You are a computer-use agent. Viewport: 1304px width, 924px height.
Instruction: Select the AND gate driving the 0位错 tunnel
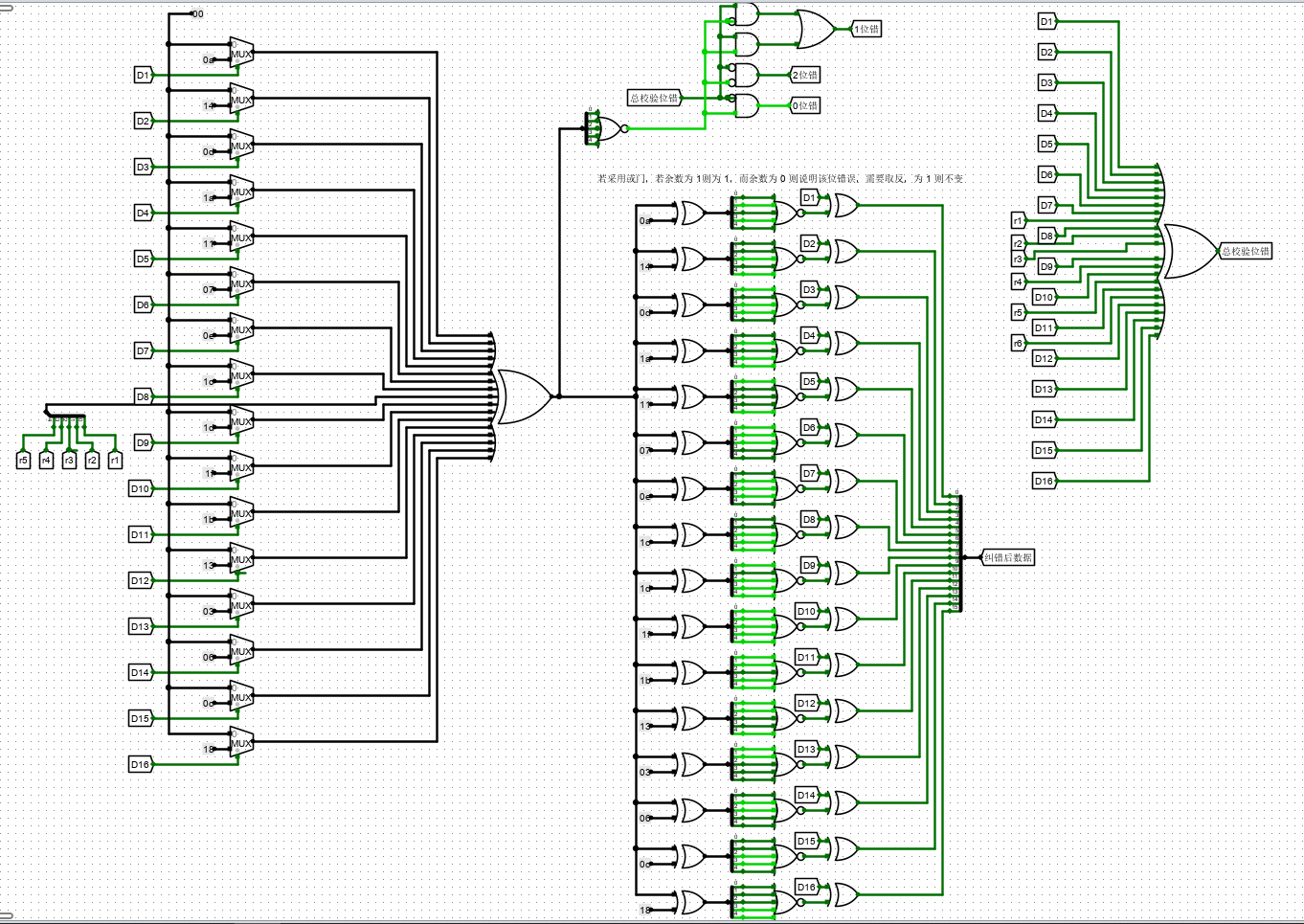(744, 105)
